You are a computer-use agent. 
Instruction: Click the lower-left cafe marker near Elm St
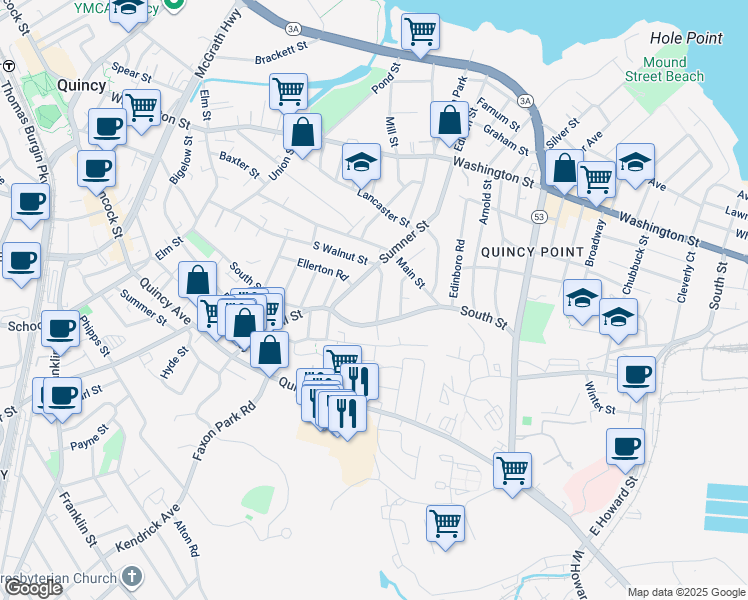21,261
